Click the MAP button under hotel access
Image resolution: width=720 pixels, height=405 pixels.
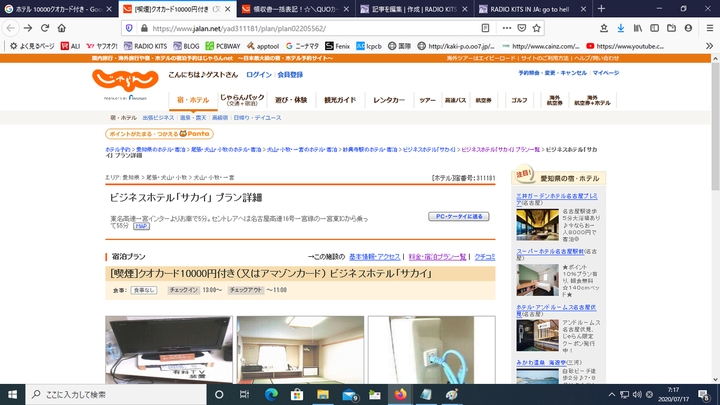pyautogui.click(x=141, y=226)
